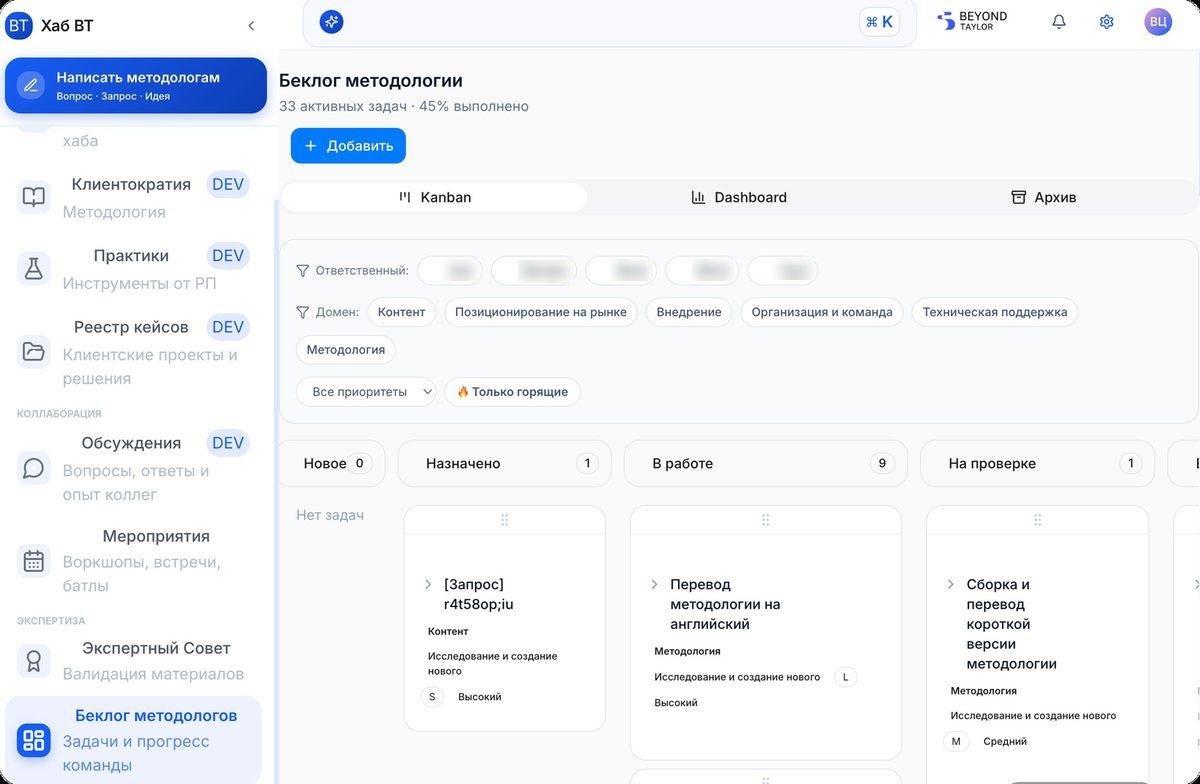Click the Новое column header
Screen dimensions: 1200x784
[333, 464]
